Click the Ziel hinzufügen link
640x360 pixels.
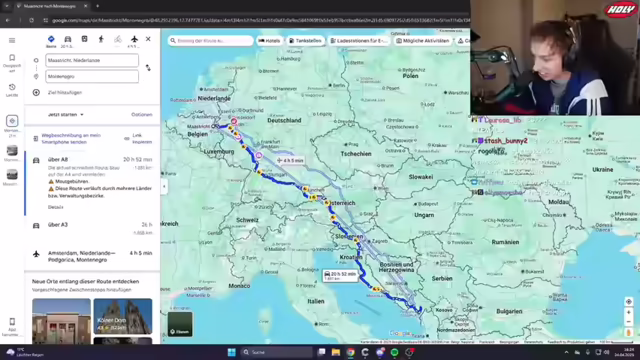(65, 93)
